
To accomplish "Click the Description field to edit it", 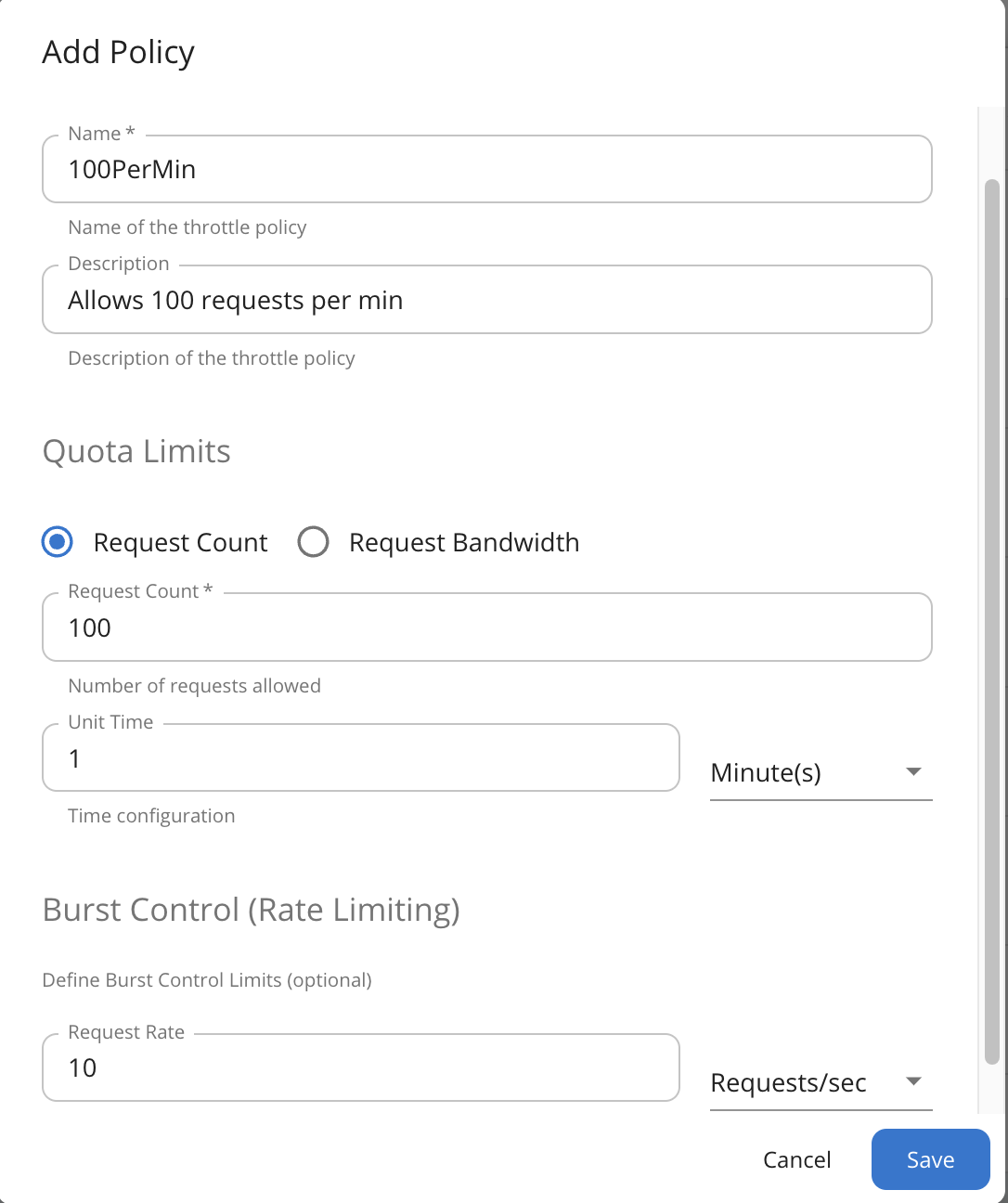I will (x=486, y=300).
